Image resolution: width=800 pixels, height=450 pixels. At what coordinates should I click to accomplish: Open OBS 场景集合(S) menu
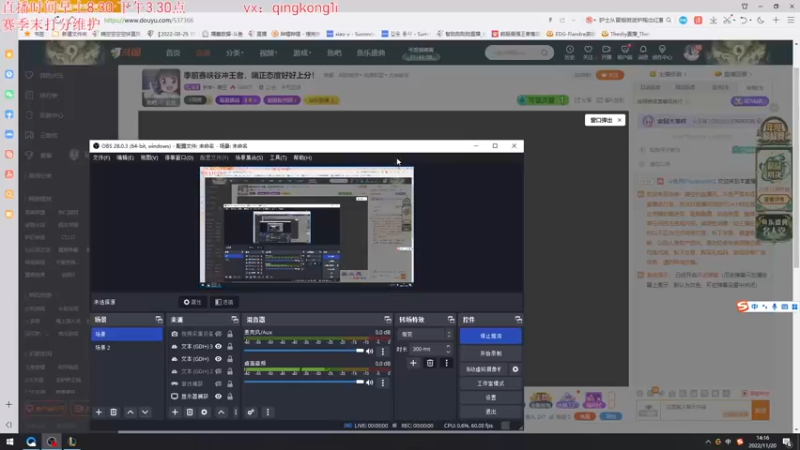249,158
